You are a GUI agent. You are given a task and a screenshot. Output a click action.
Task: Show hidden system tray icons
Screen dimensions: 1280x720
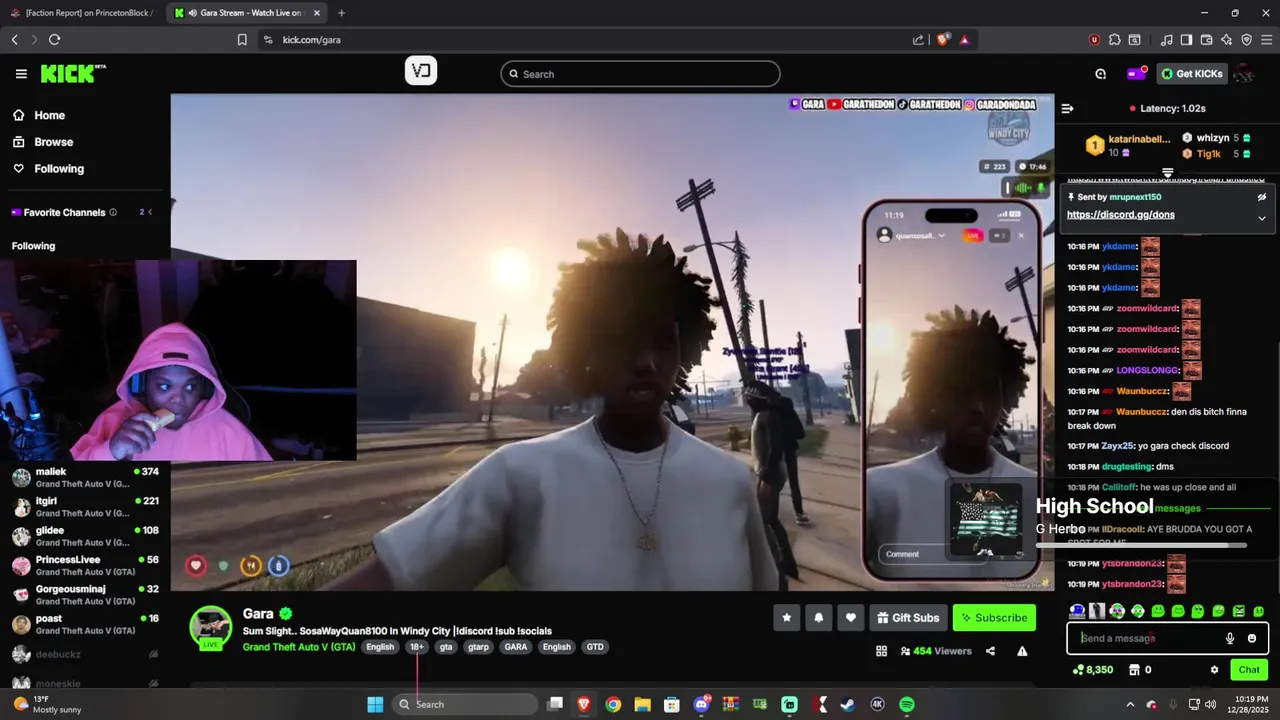tap(1130, 704)
